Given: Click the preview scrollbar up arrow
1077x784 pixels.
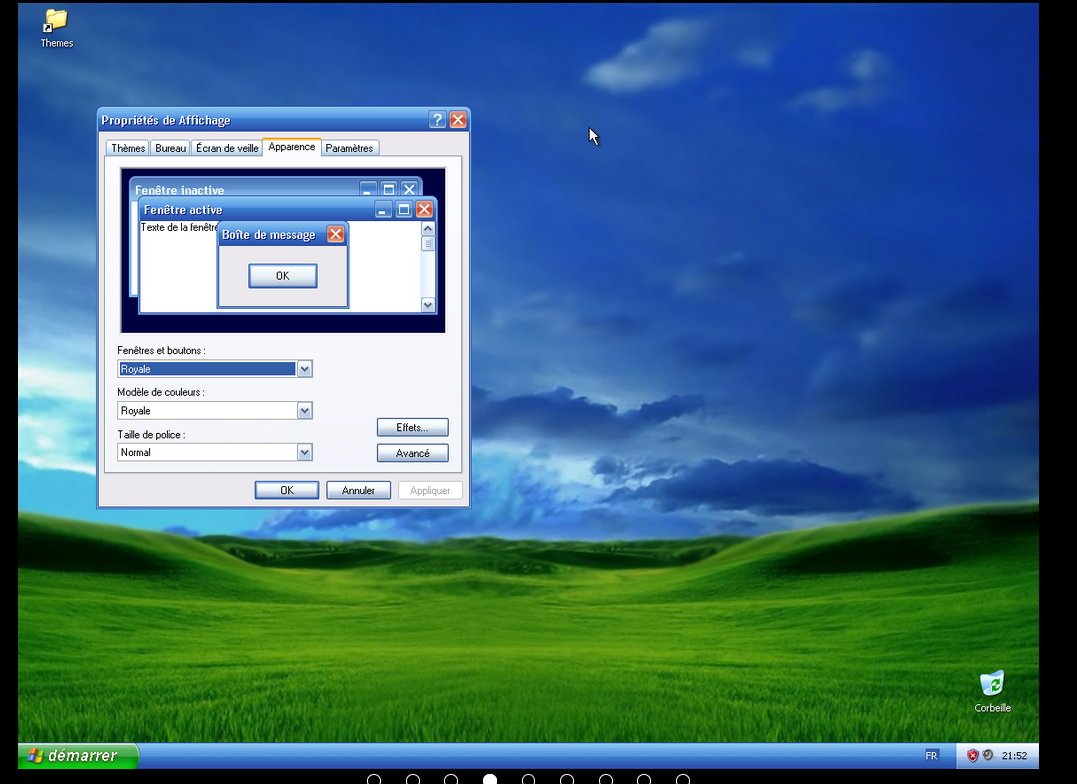Looking at the screenshot, I should [428, 228].
